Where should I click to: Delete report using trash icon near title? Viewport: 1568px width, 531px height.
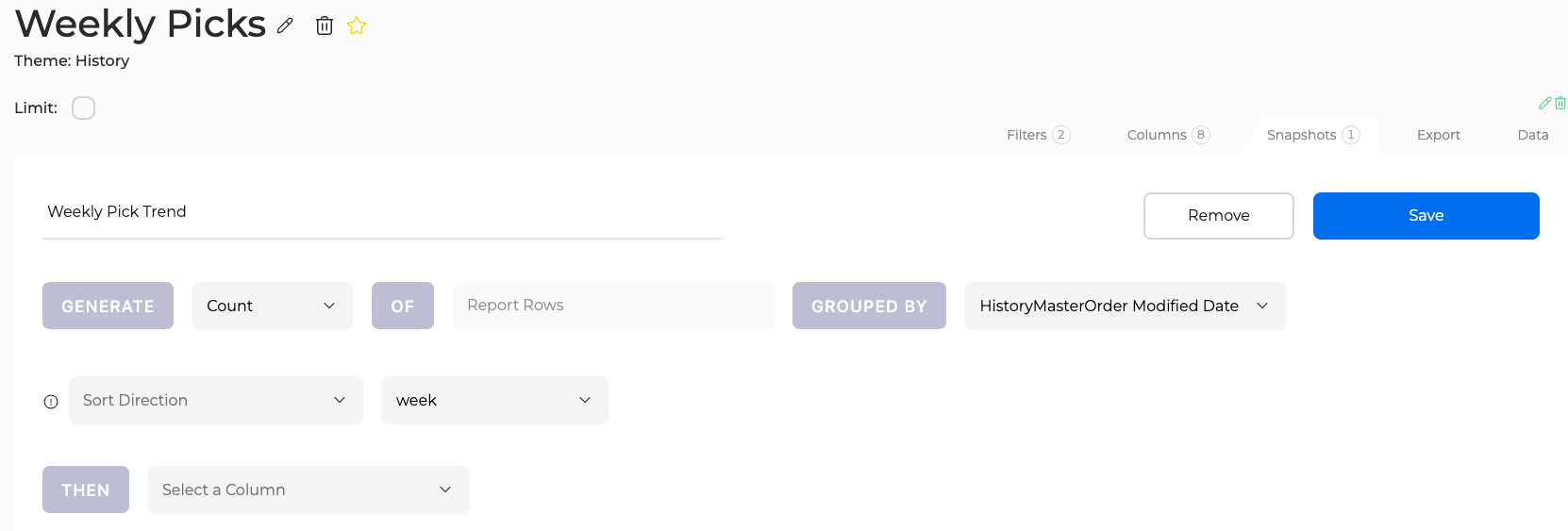tap(325, 25)
